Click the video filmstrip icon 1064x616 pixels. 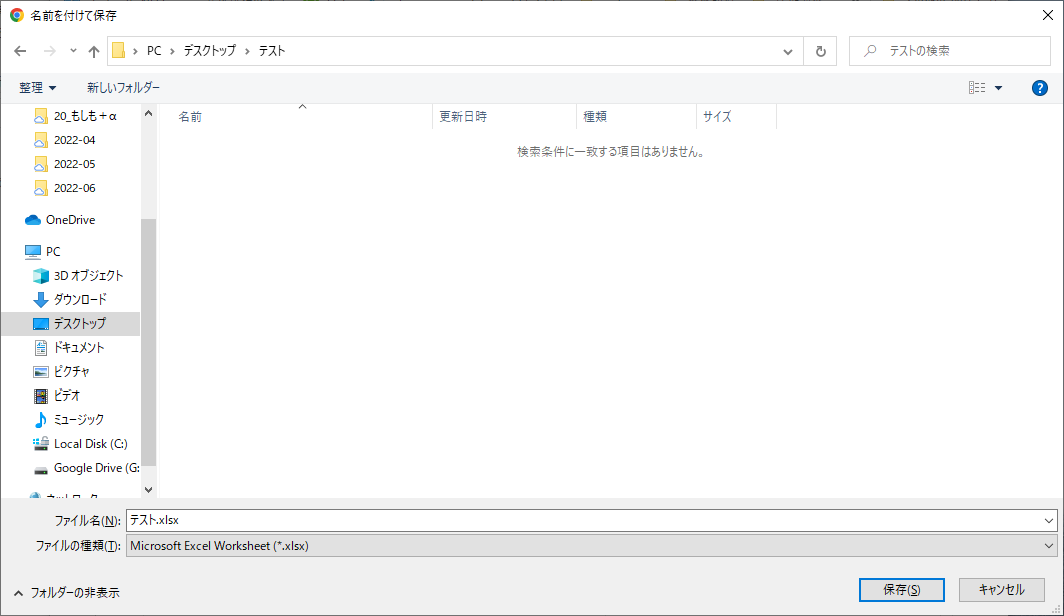click(41, 396)
